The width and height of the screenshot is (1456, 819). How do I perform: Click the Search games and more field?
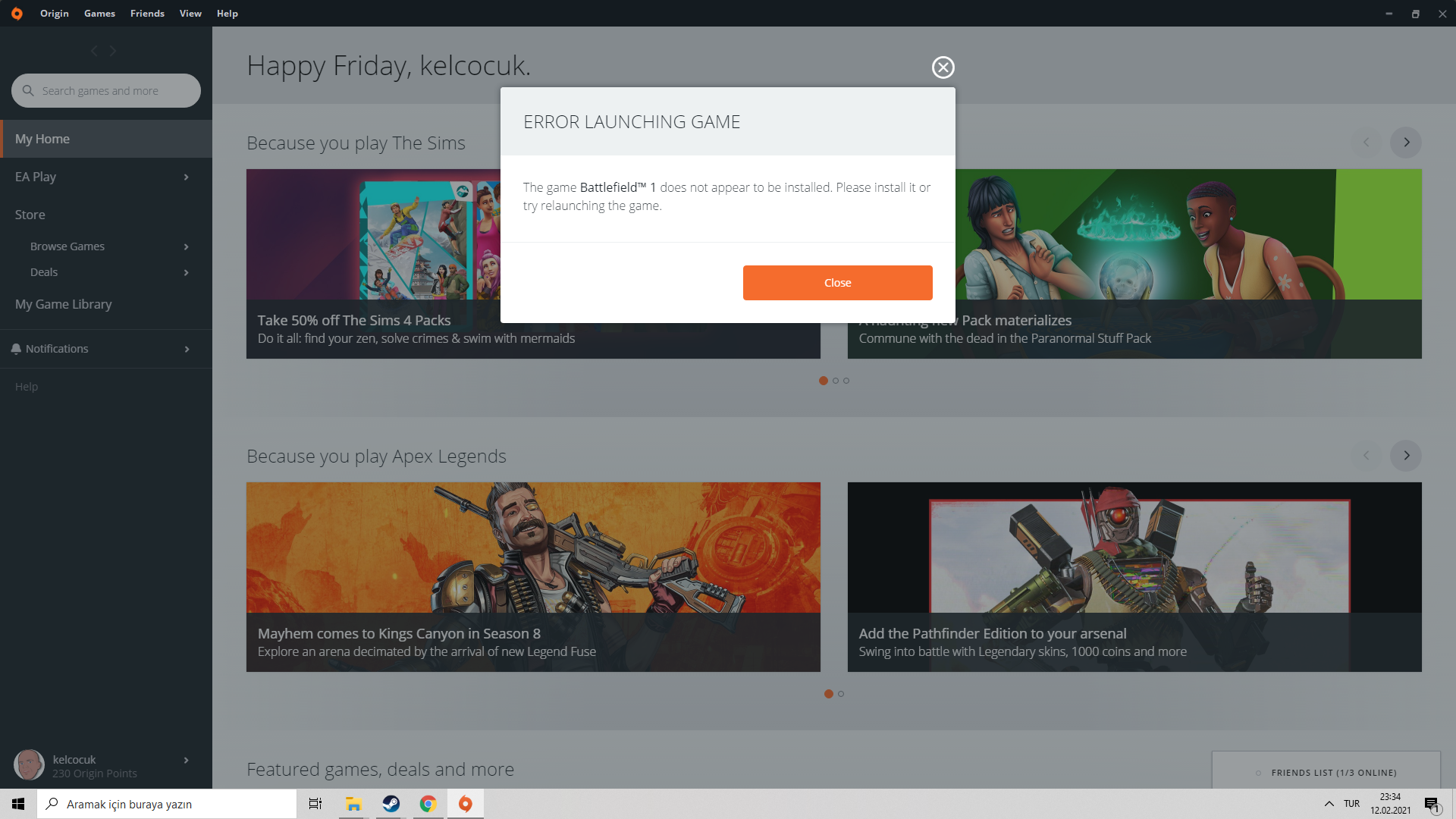click(x=106, y=91)
